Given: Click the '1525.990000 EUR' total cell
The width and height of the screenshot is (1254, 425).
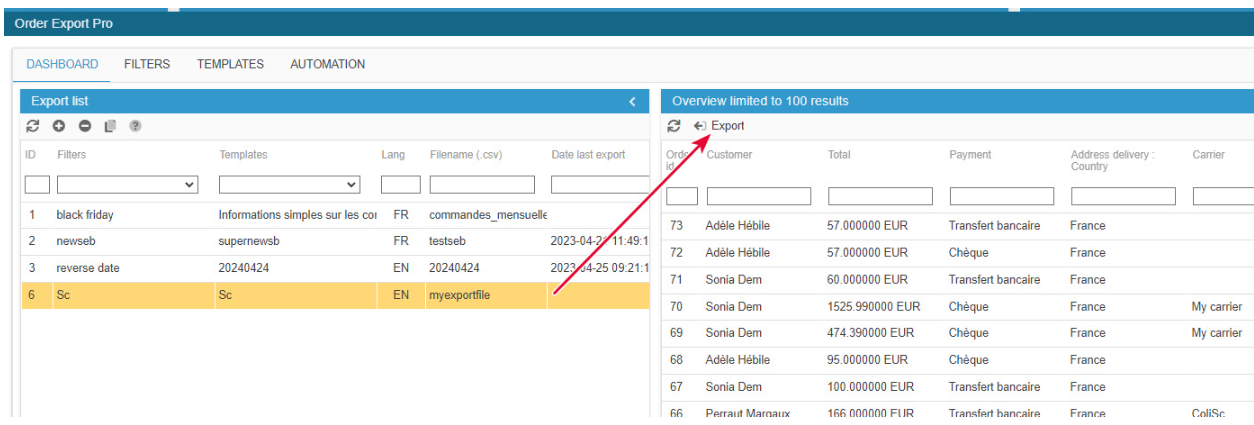Looking at the screenshot, I should (x=874, y=307).
